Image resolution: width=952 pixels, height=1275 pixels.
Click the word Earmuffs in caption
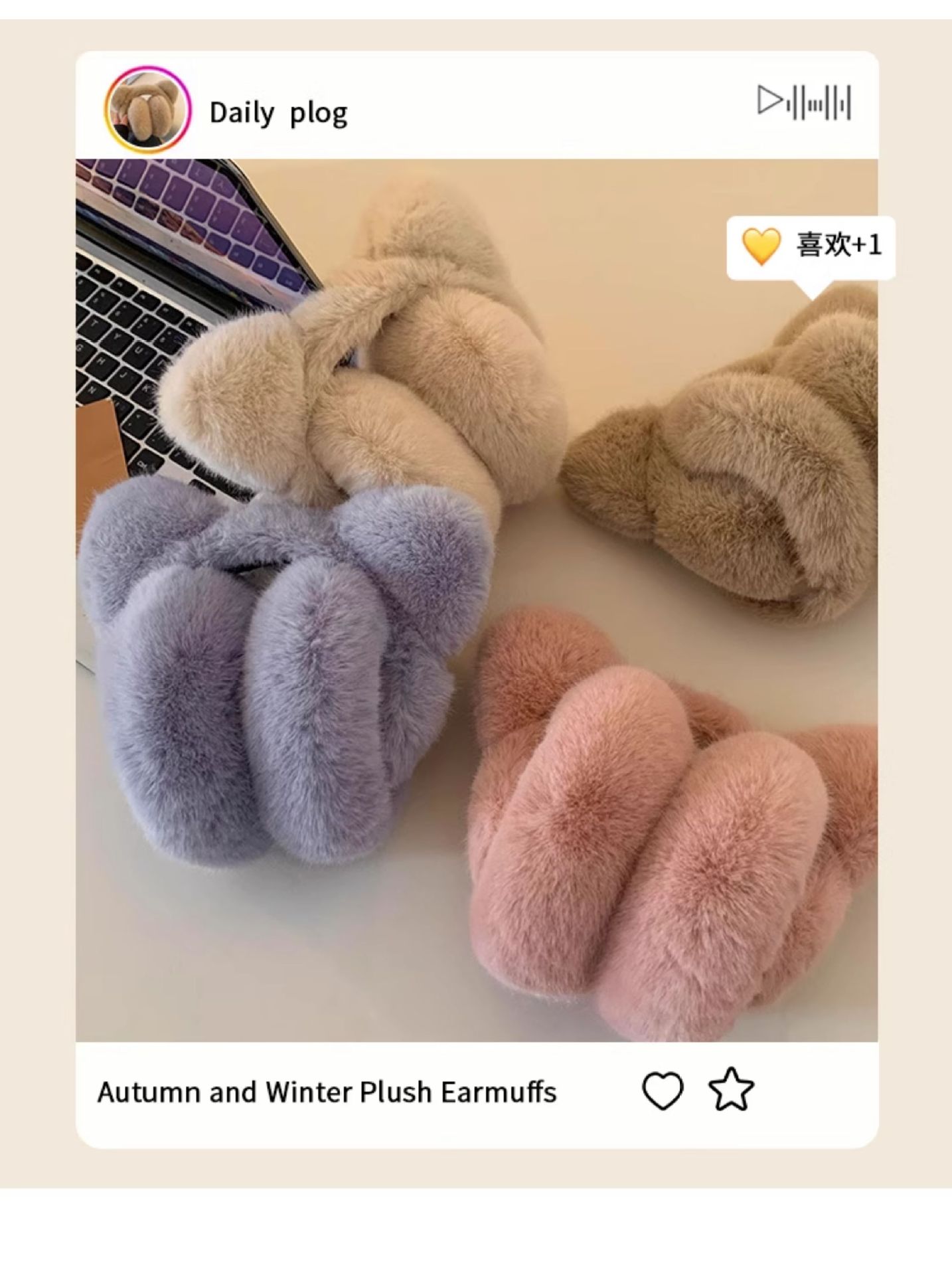pyautogui.click(x=499, y=1092)
